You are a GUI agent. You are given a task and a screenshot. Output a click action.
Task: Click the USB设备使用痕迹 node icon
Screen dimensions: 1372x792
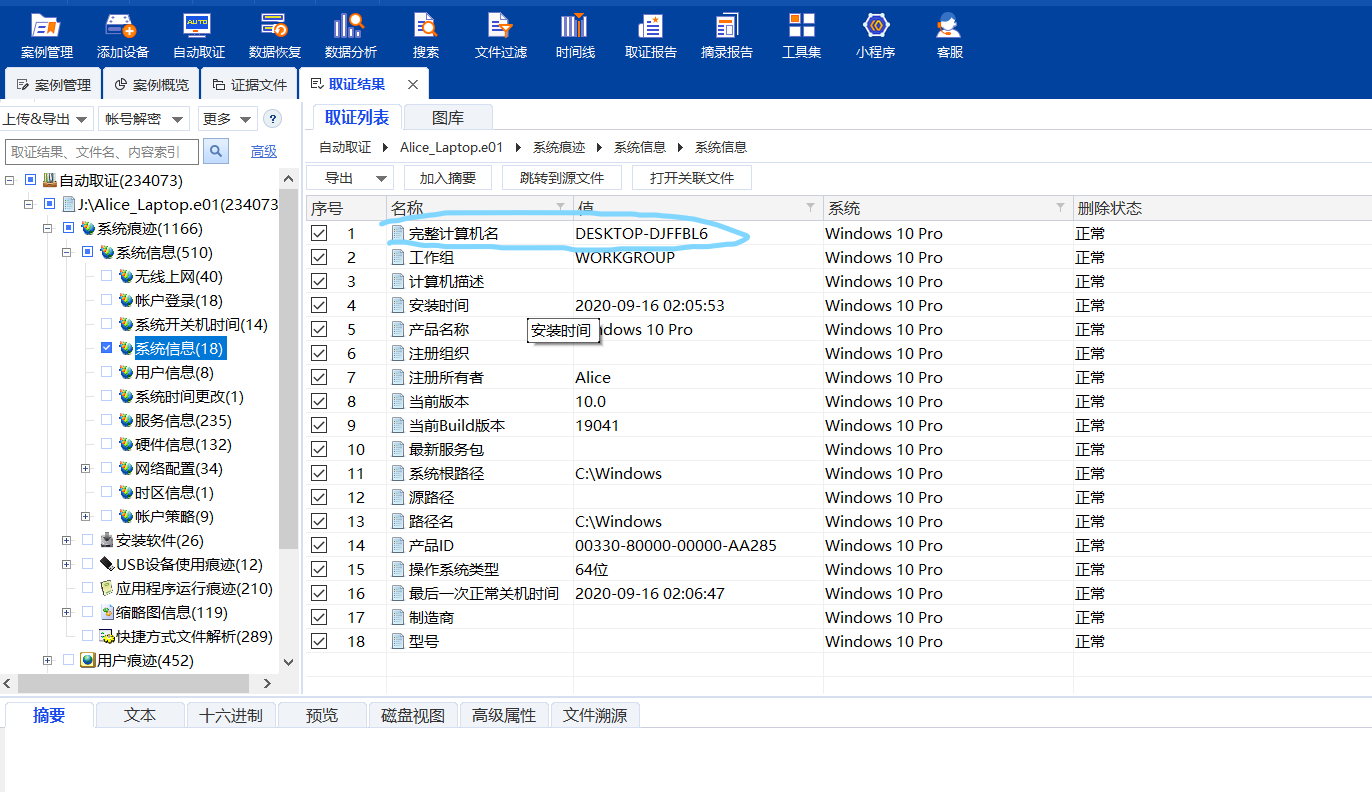pyautogui.click(x=106, y=565)
